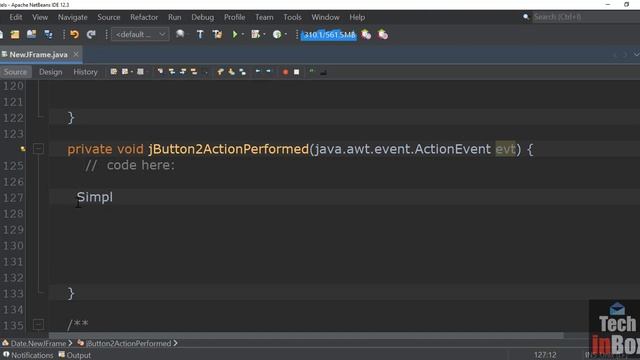This screenshot has width=640, height=360.
Task: Open the Profile Project dropdown arrow
Action: point(285,35)
